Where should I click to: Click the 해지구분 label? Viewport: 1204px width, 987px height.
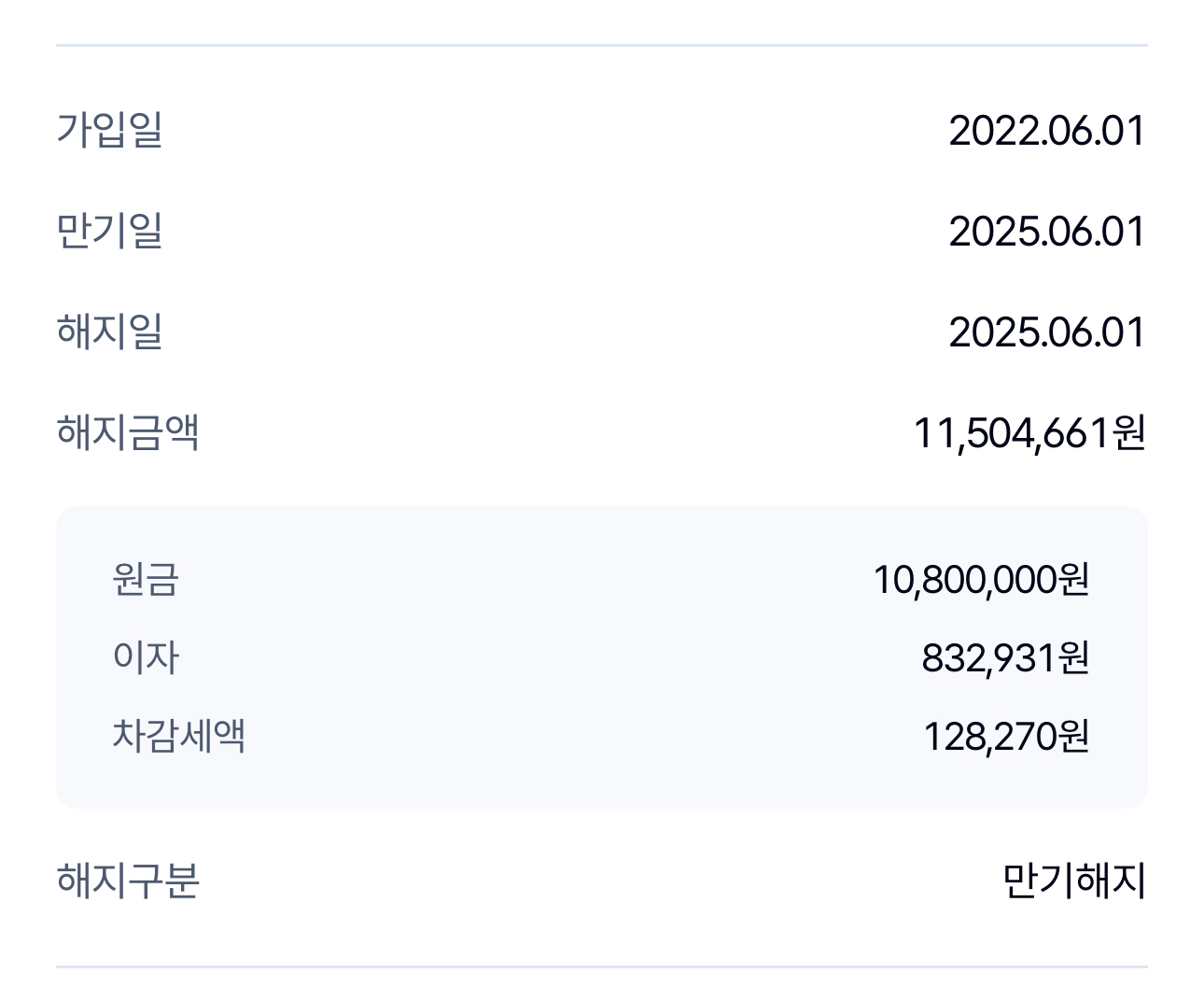coord(128,881)
